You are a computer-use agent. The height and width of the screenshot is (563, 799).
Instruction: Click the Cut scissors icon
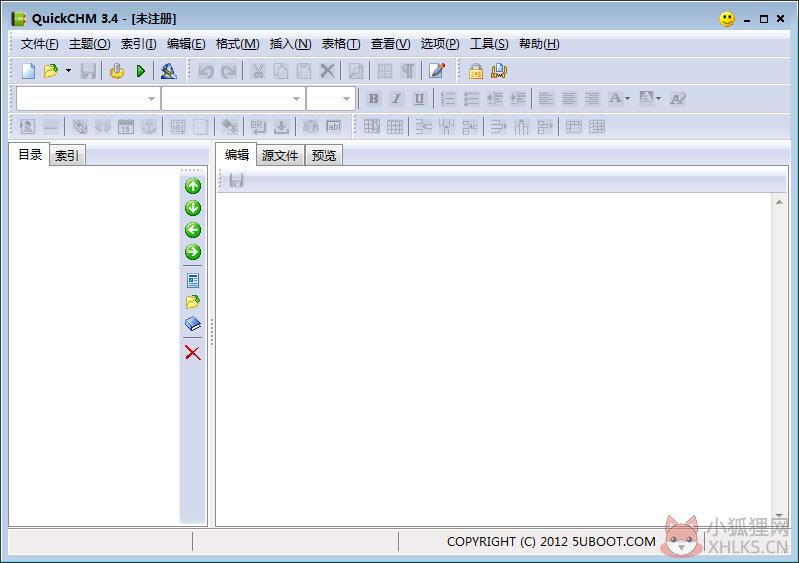click(x=258, y=71)
